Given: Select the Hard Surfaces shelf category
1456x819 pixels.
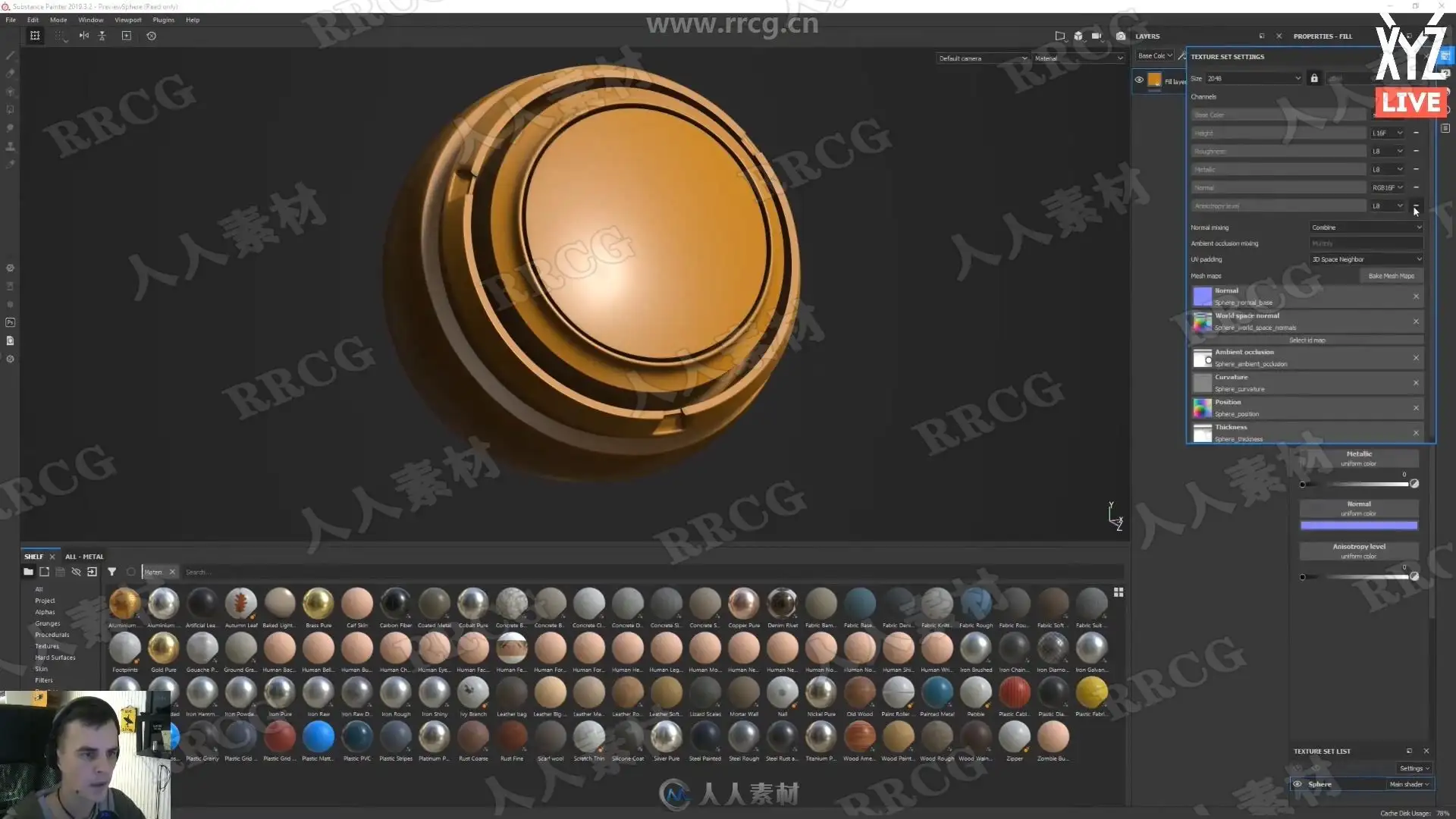Looking at the screenshot, I should [55, 657].
